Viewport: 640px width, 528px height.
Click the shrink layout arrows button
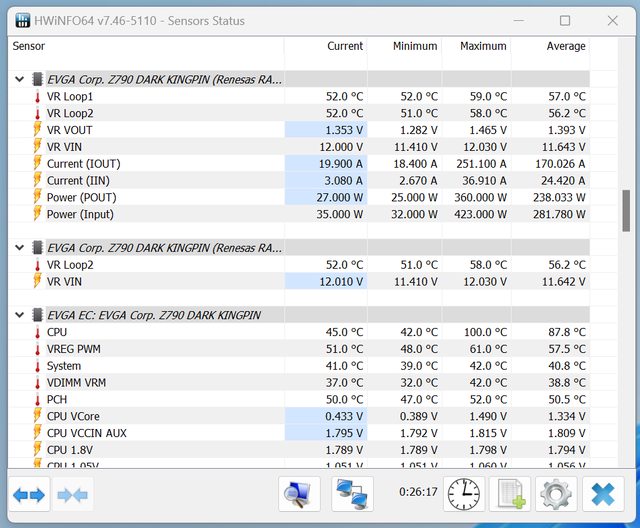pos(73,494)
